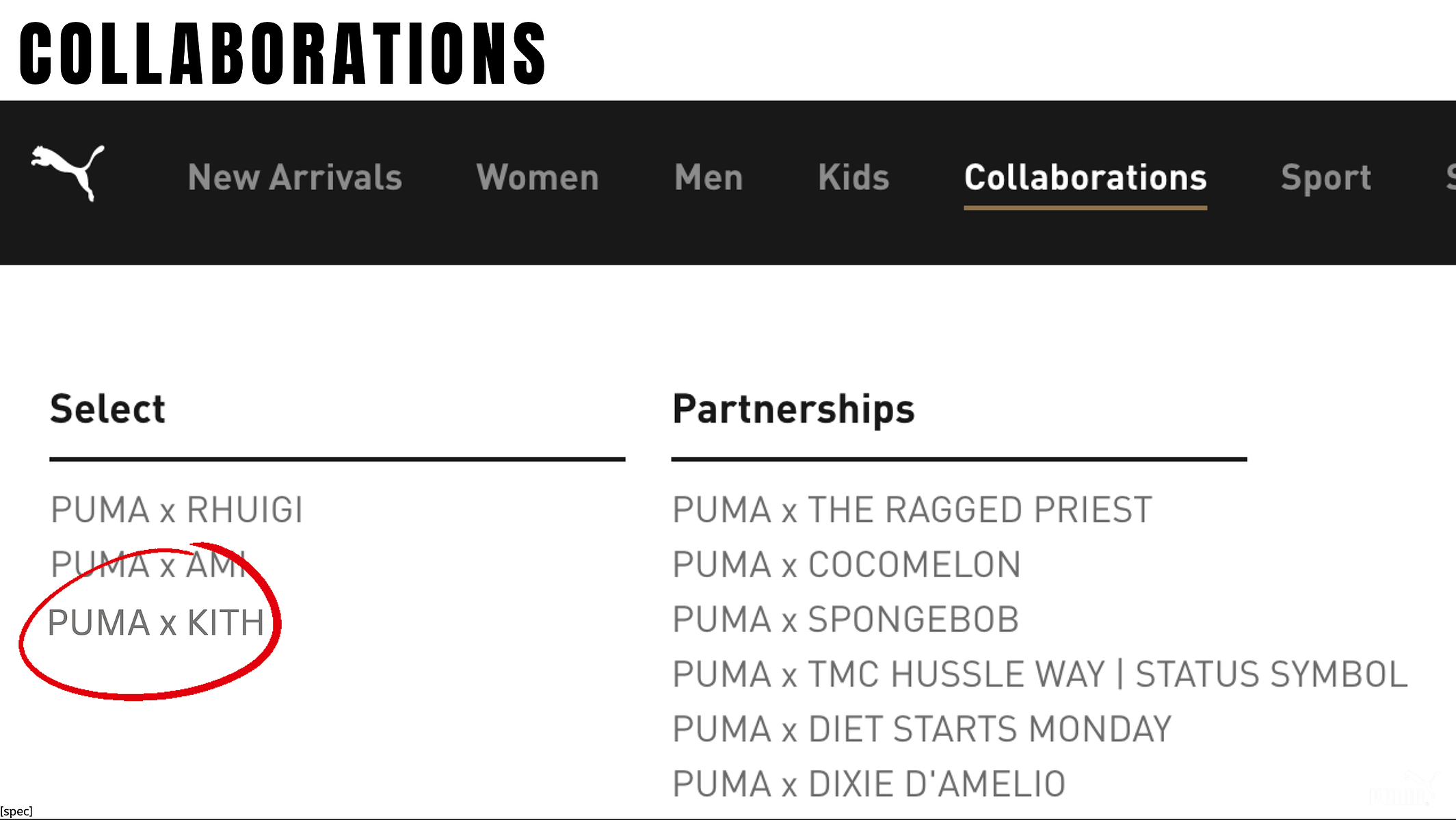Click the PUMA leaping cat logo
Viewport: 1456px width, 820px height.
[68, 173]
